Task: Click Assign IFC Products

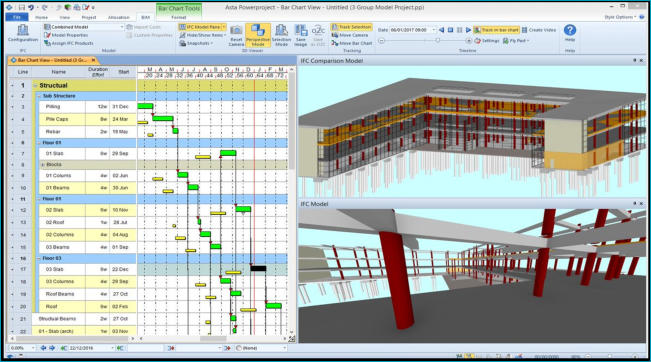Action: (69, 43)
